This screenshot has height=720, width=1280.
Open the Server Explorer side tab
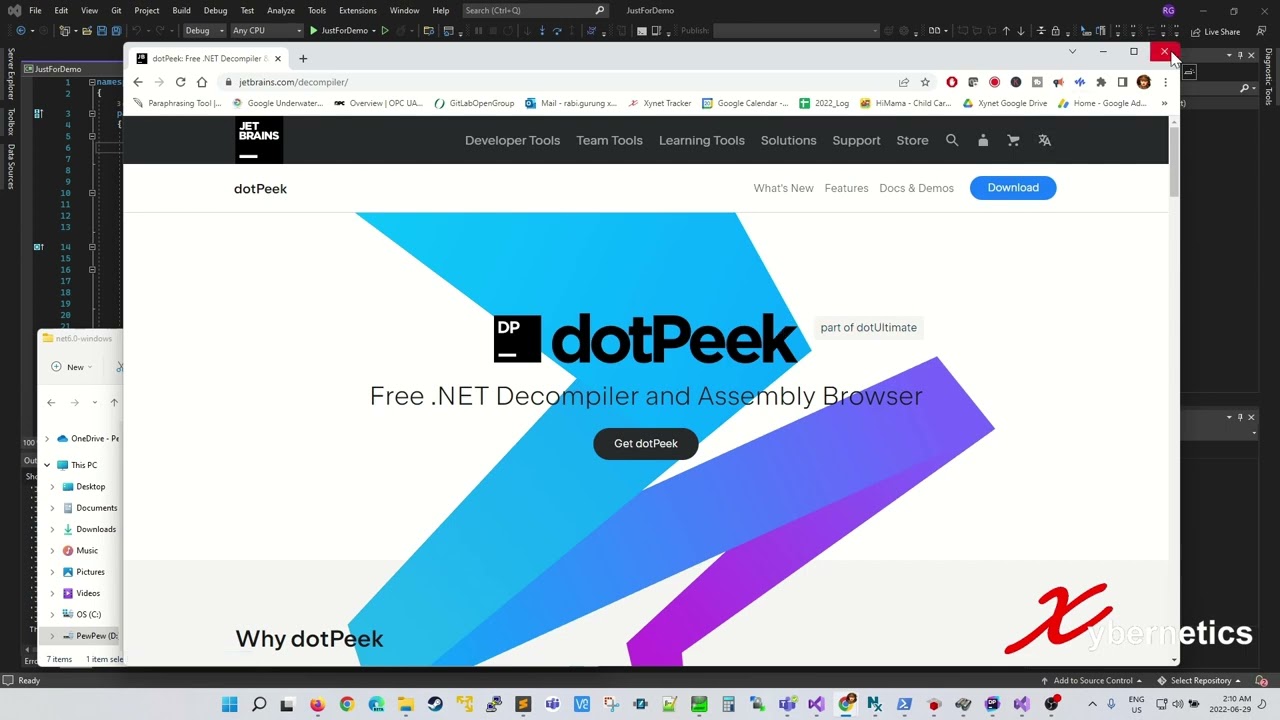[11, 74]
